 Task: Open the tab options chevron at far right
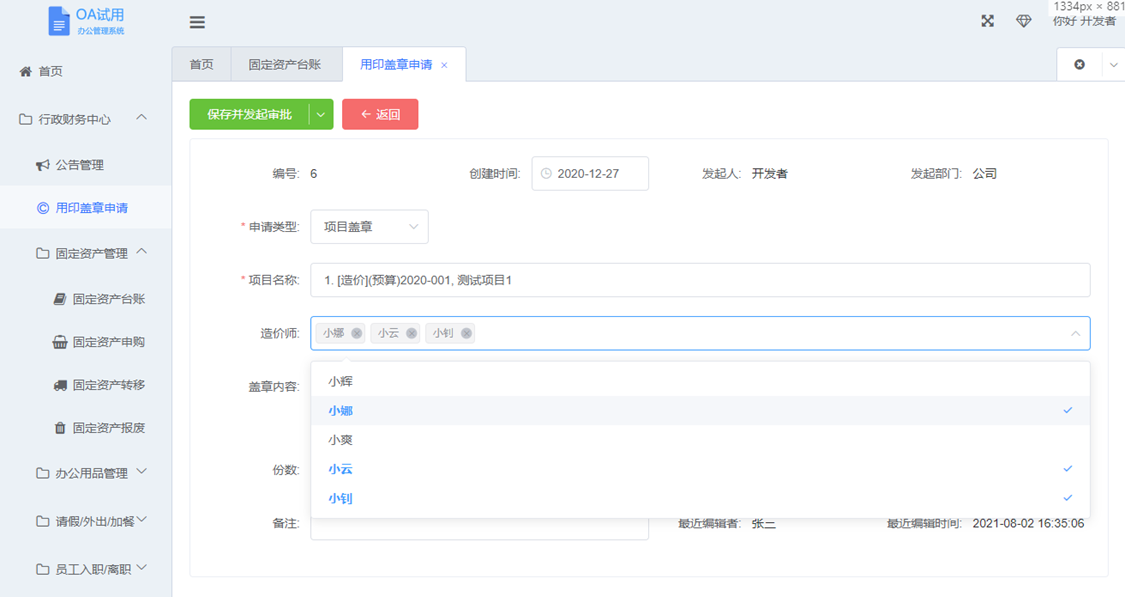[1114, 65]
